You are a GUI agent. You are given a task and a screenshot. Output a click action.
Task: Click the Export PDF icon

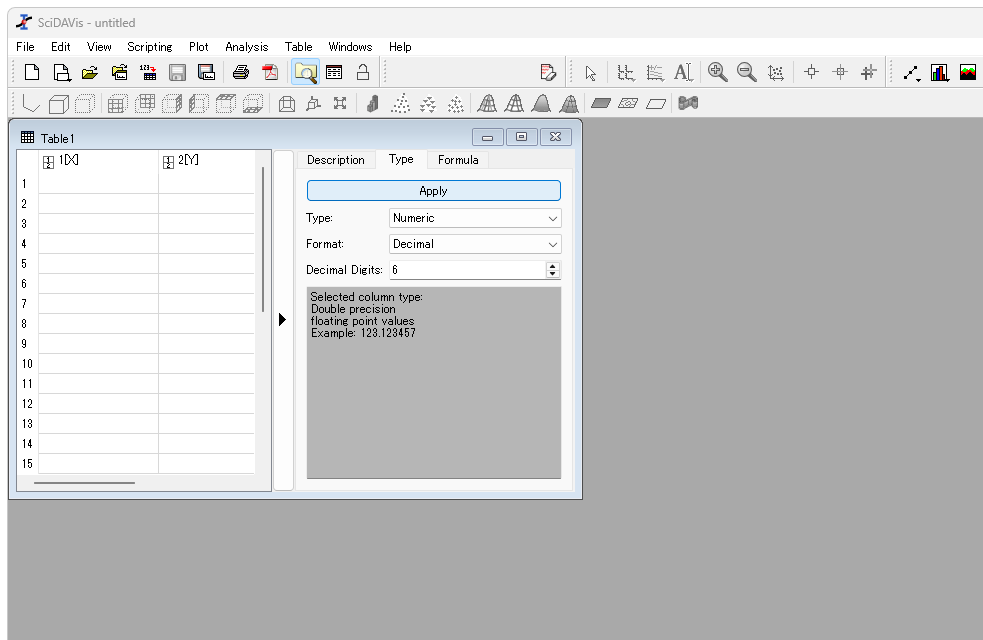tap(270, 72)
